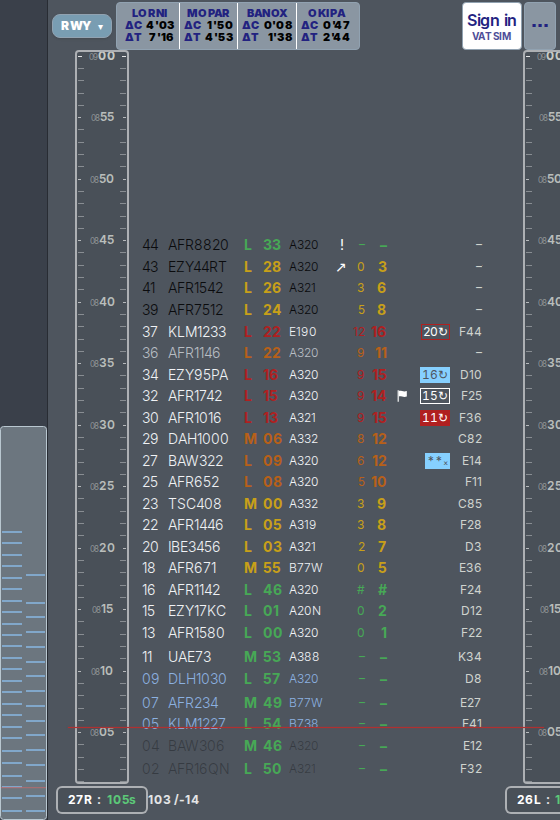Select callsign AFR234
The height and width of the screenshot is (820, 560).
(193, 702)
